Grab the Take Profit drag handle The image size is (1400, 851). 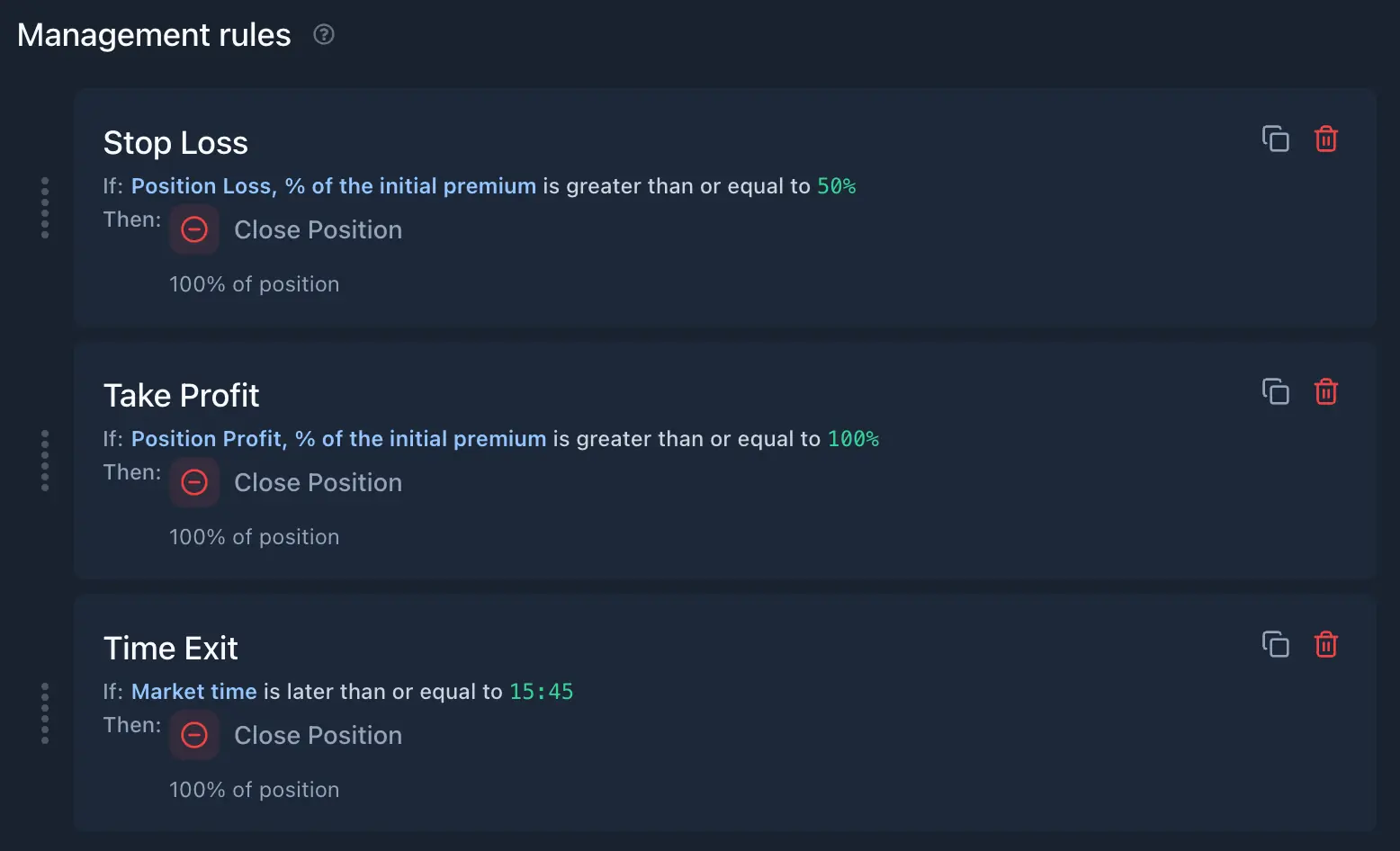point(45,461)
